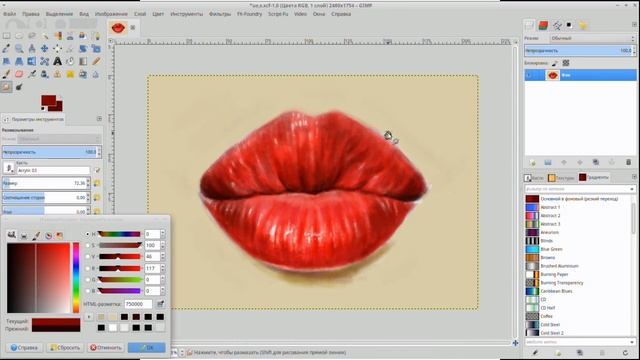
Task: Toggle lock pixels brush icon in Layers
Action: point(555,63)
